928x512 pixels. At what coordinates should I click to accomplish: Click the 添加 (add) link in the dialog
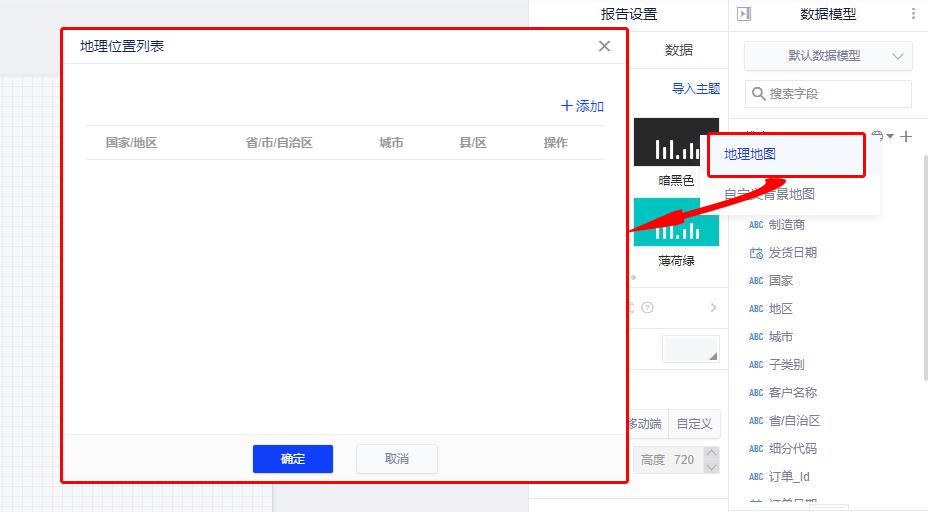tap(583, 106)
